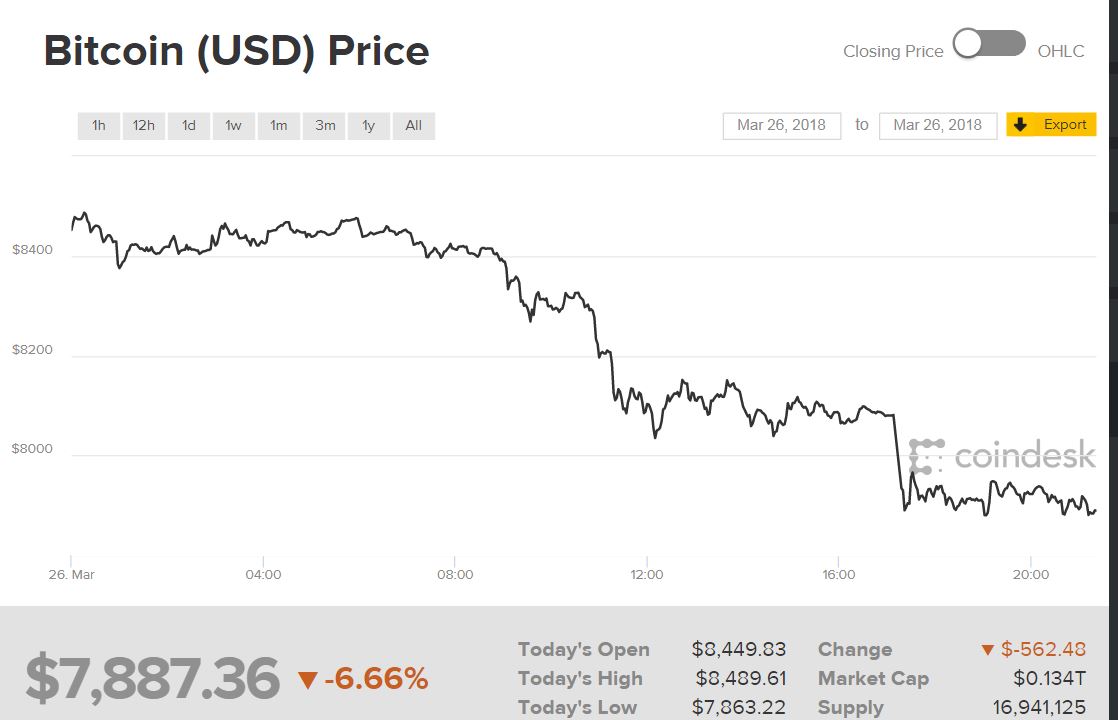1118x720 pixels.
Task: Click the Export download arrow icon
Action: click(x=1020, y=124)
